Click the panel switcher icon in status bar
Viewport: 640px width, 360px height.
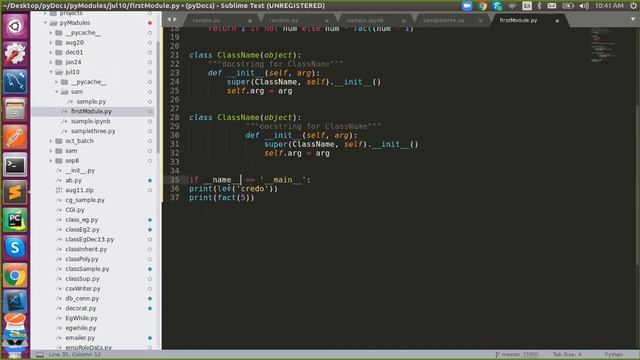pos(40,355)
